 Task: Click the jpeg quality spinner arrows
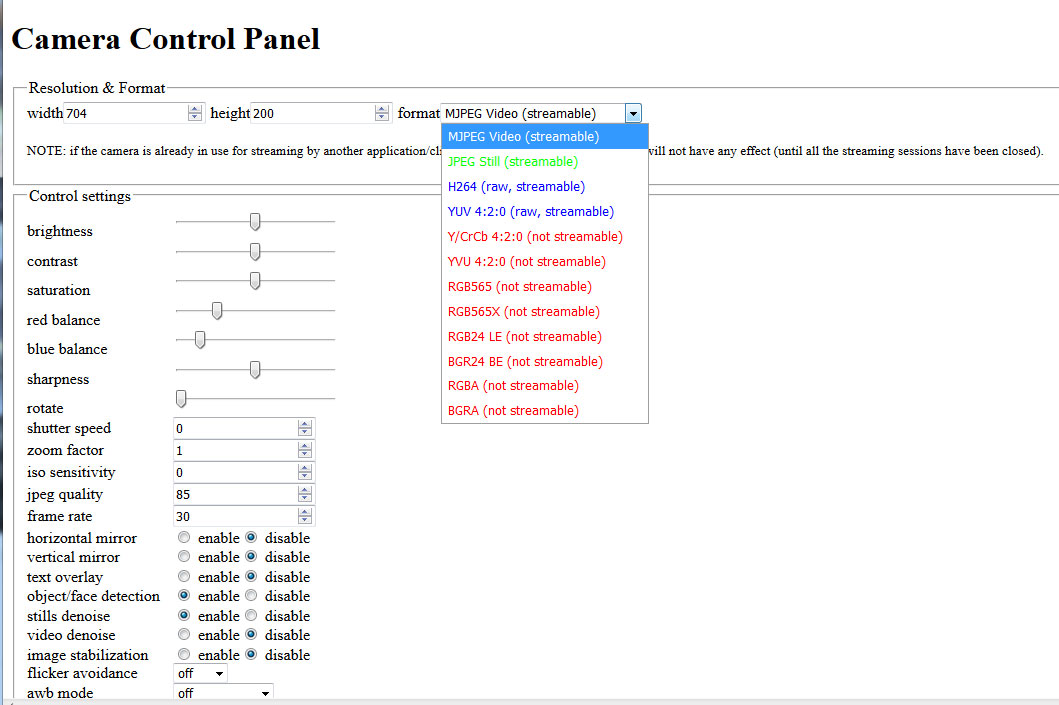pyautogui.click(x=305, y=494)
